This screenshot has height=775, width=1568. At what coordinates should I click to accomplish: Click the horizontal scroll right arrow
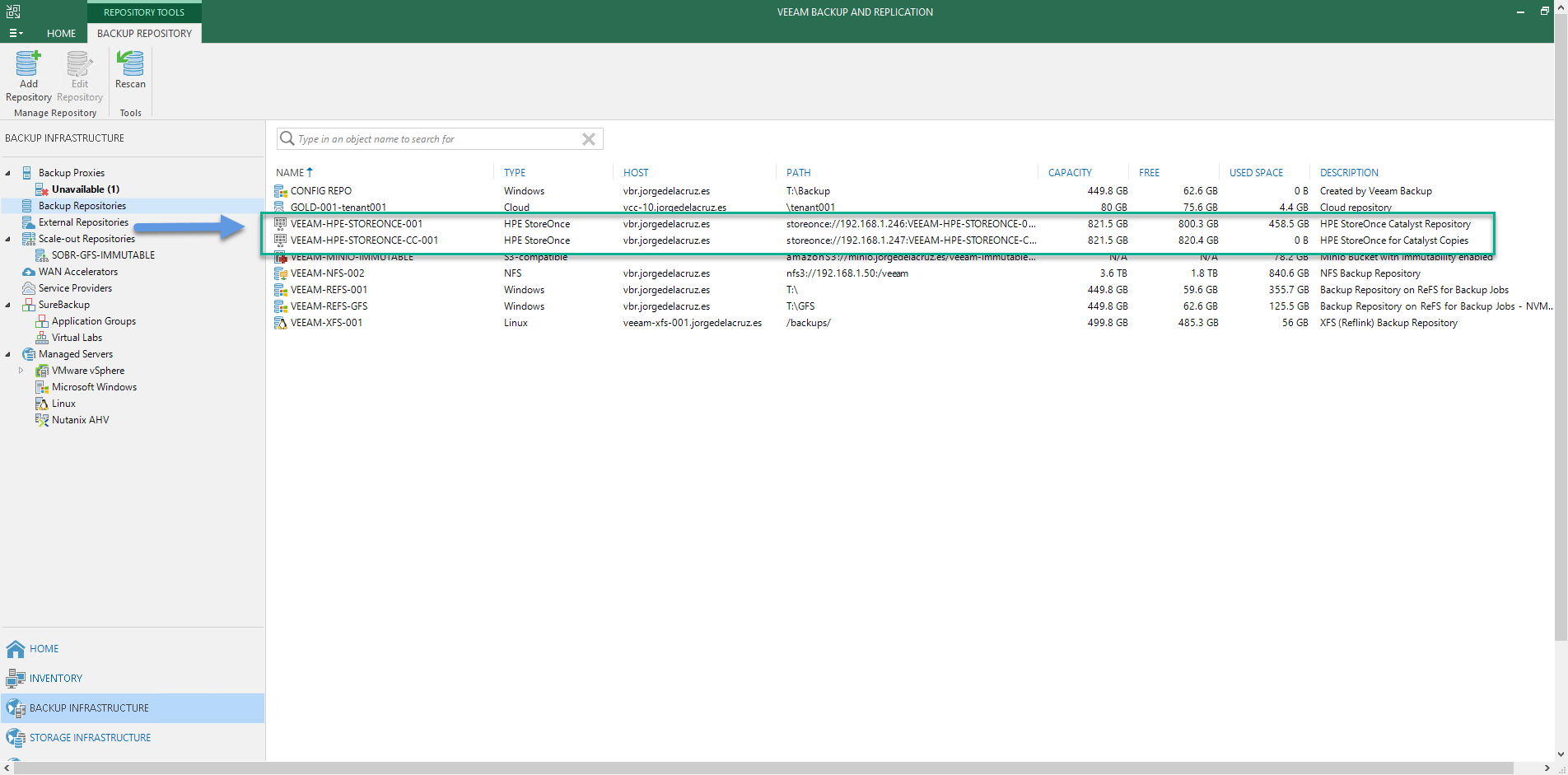point(1547,768)
